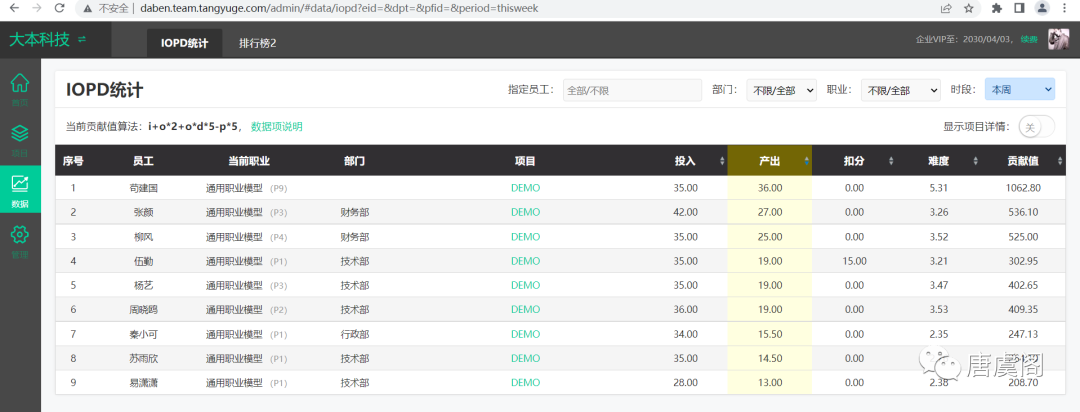This screenshot has height=412, width=1080.
Task: Click the employee name 苟建国
Action: click(143, 187)
